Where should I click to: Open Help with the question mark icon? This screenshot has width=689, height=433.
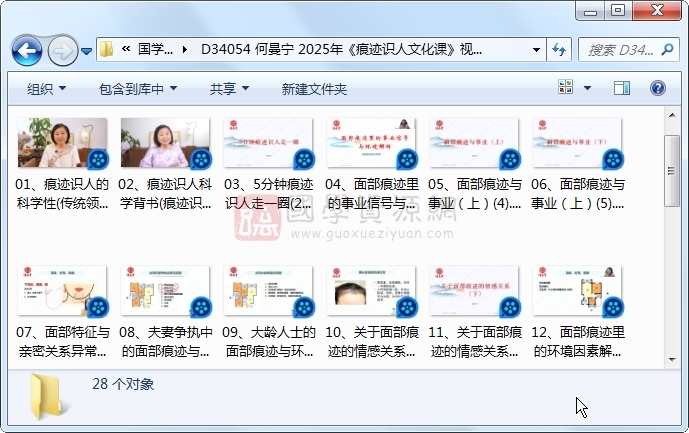coord(658,88)
